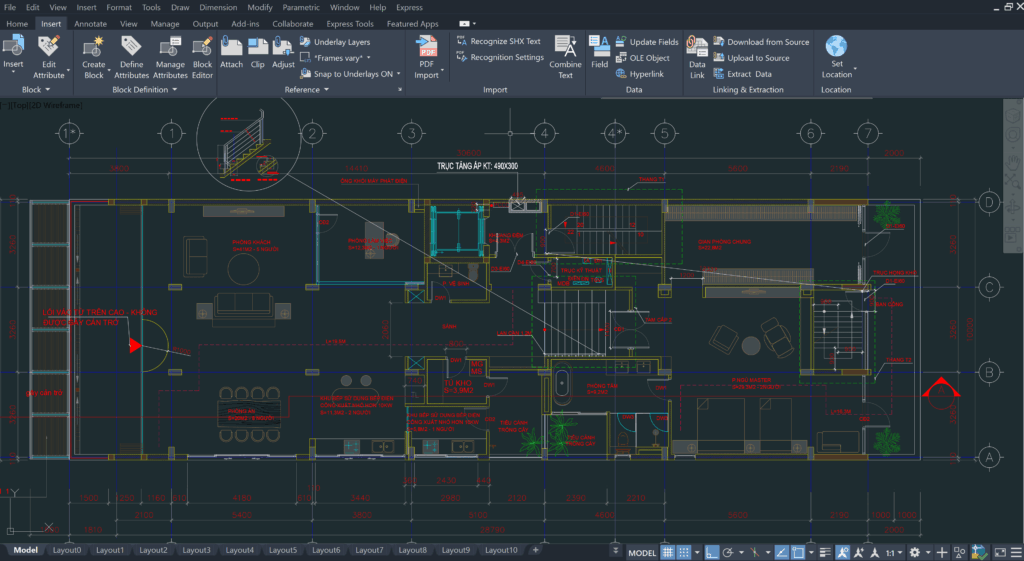Click the Define Attributes icon
The image size is (1024, 561).
coord(131,47)
